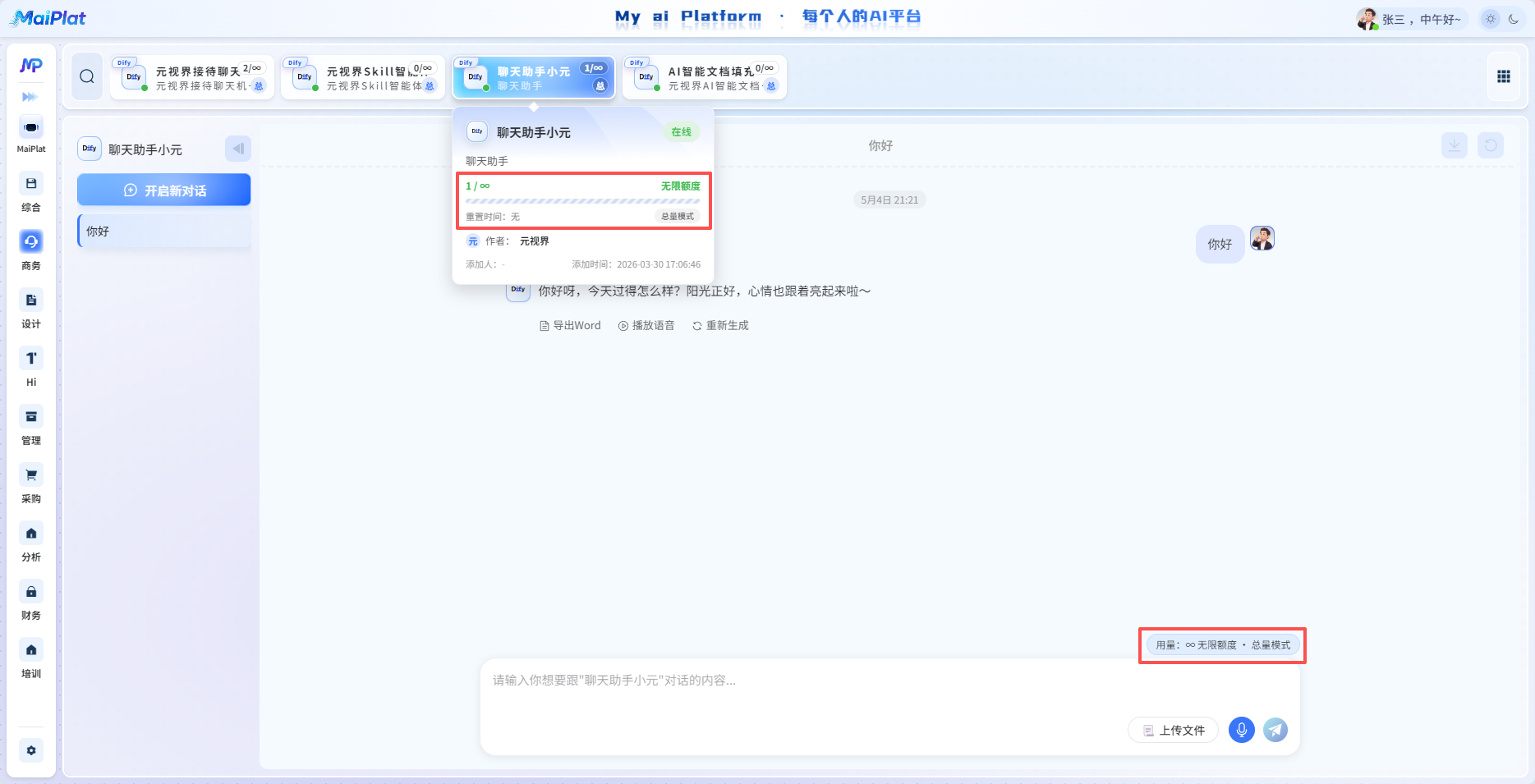Open the Hi category in the sidebar
Screen dimensions: 1535x784
click(31, 368)
